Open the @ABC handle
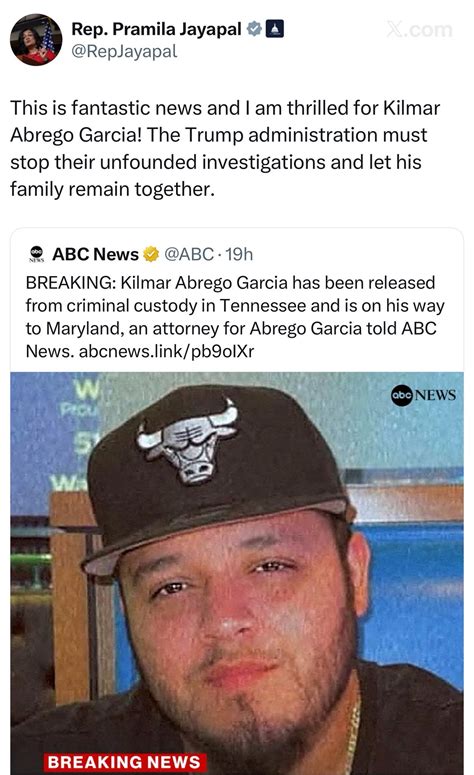This screenshot has width=474, height=775. pos(189,254)
